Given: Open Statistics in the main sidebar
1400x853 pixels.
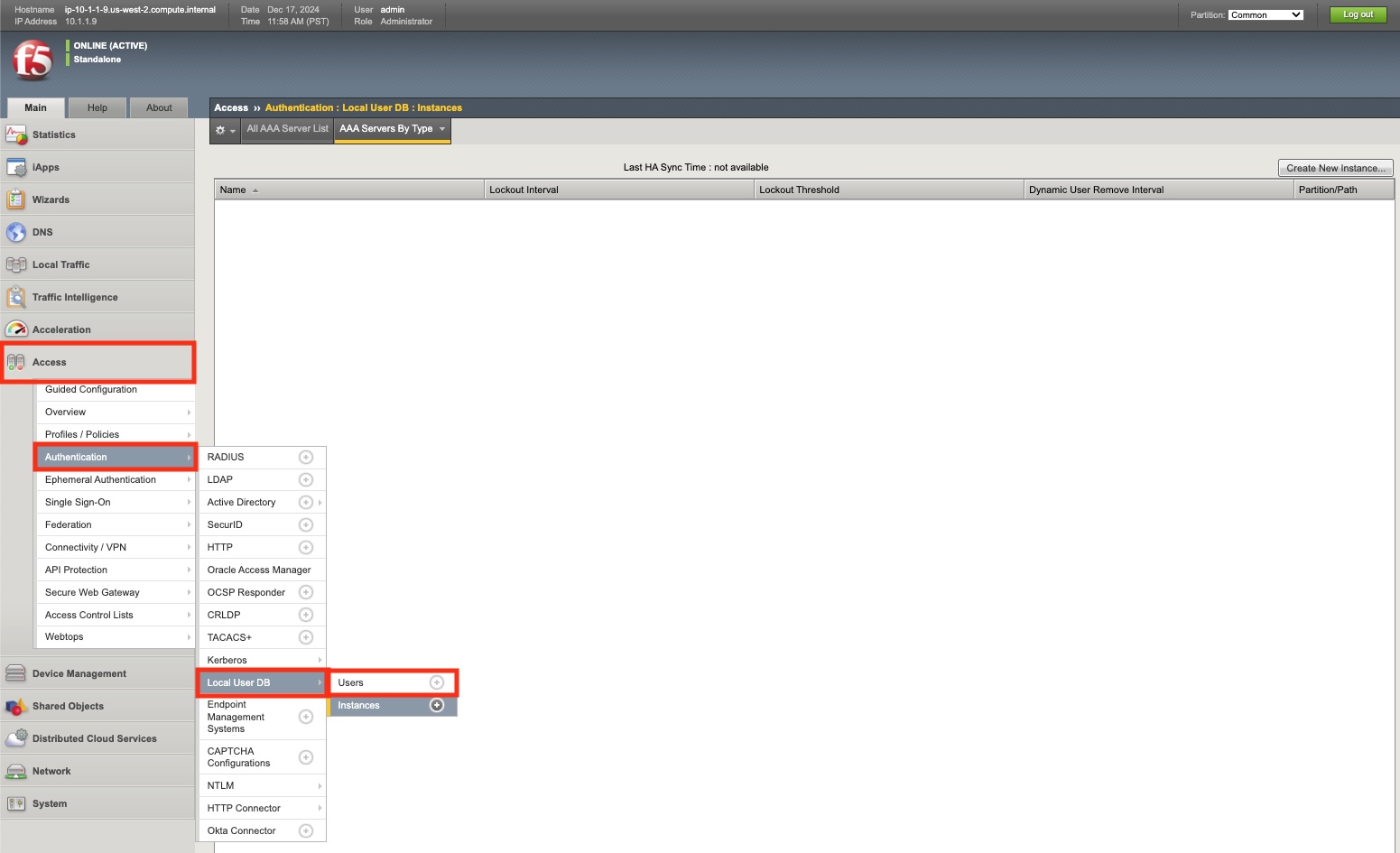Looking at the screenshot, I should point(97,134).
